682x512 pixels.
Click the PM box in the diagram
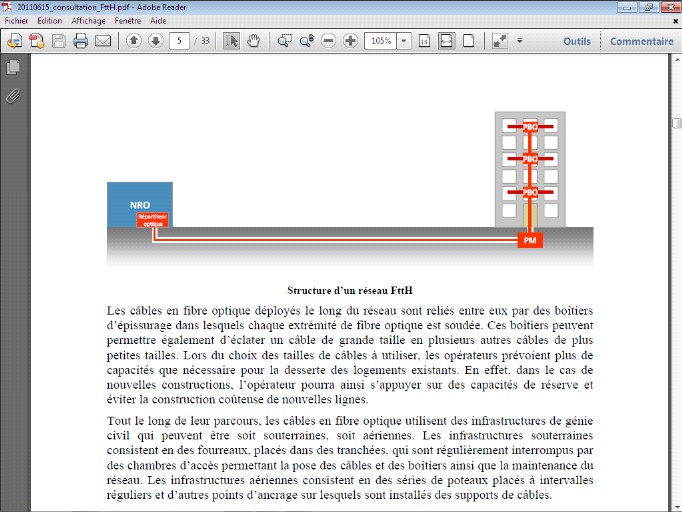pyautogui.click(x=530, y=240)
